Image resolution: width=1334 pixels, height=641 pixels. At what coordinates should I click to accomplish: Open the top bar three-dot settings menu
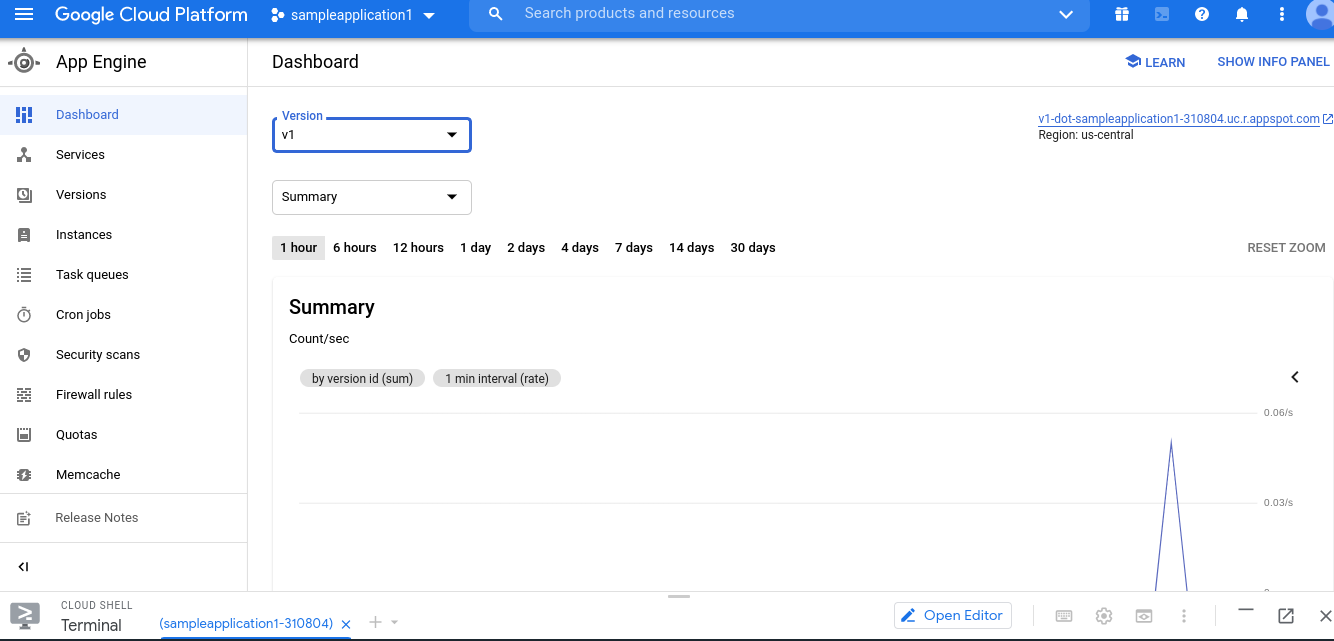tap(1282, 14)
